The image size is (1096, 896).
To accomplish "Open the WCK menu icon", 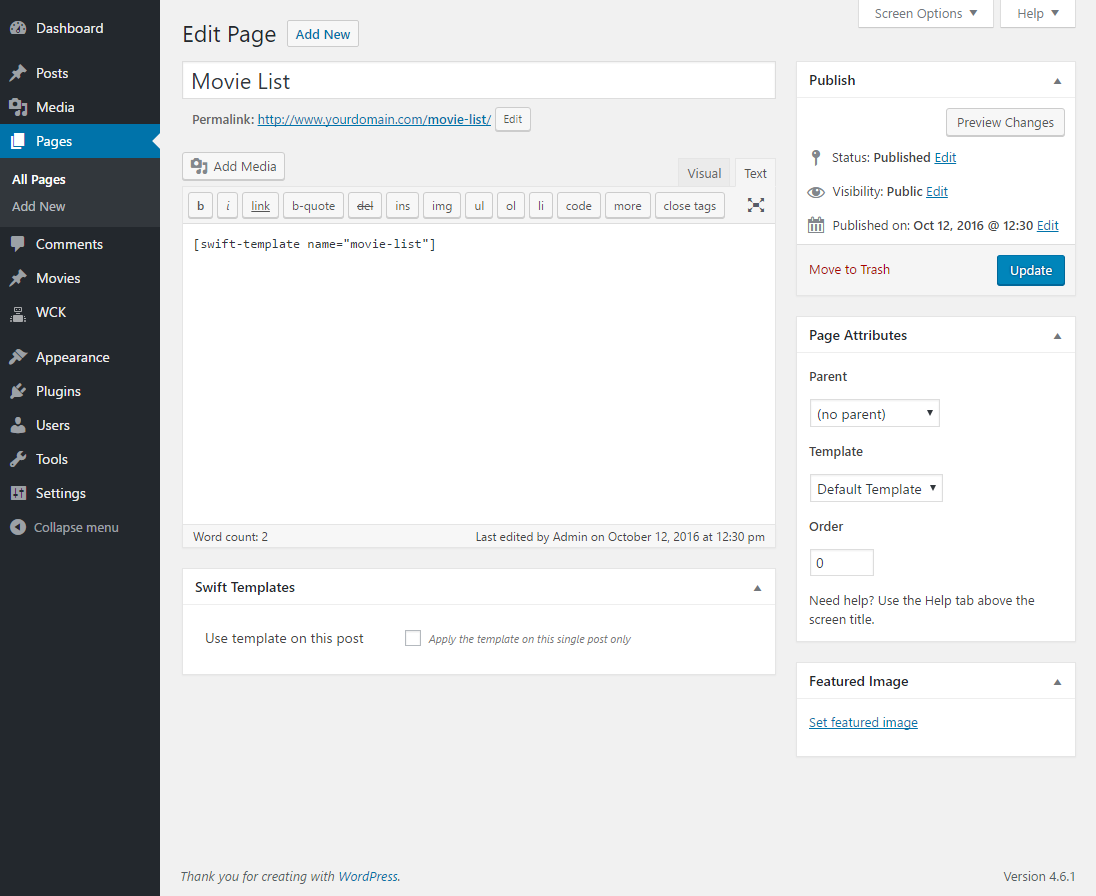I will (18, 313).
